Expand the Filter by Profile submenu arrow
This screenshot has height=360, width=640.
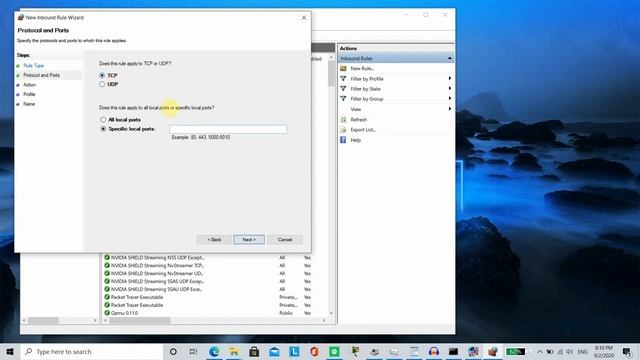pos(450,78)
